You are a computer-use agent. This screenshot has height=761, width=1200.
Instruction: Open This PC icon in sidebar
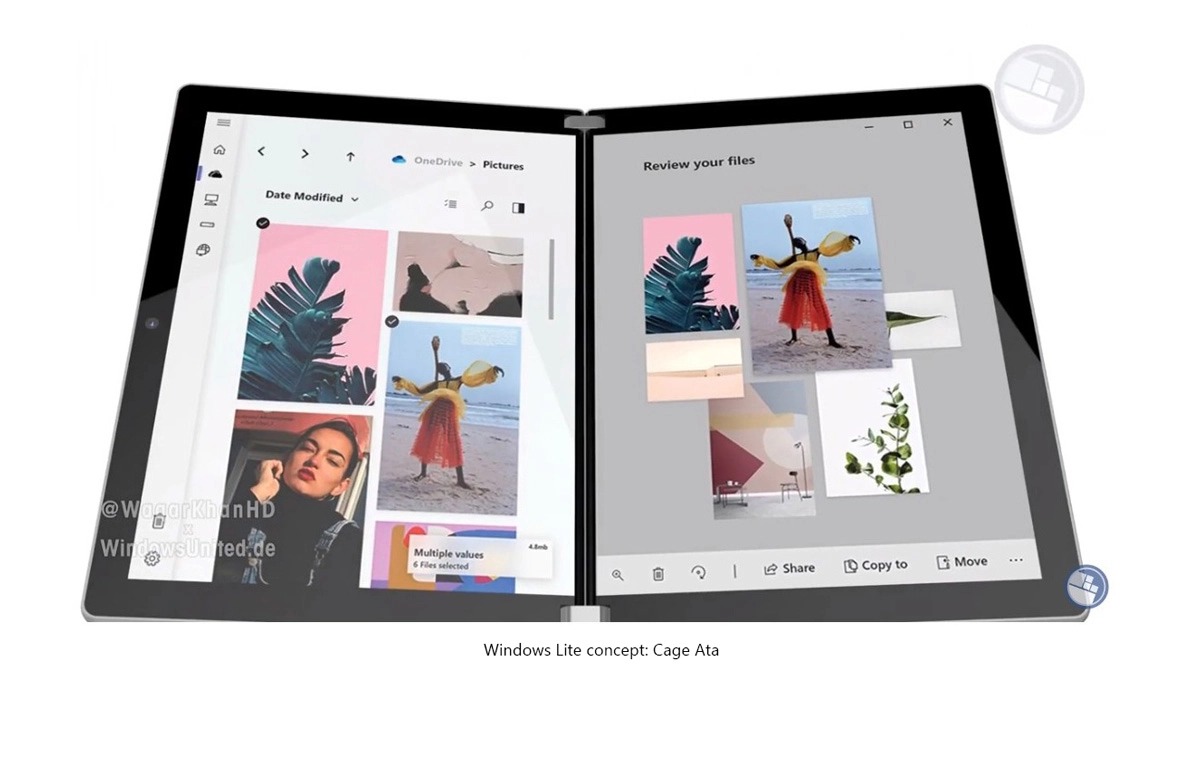click(211, 200)
